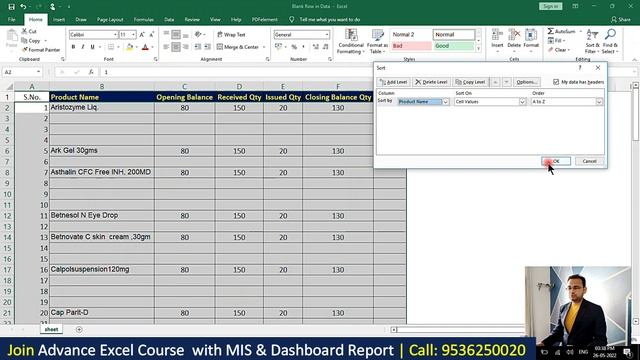Image resolution: width=640 pixels, height=360 pixels.
Task: Click the formula bar input
Action: click(x=237, y=72)
